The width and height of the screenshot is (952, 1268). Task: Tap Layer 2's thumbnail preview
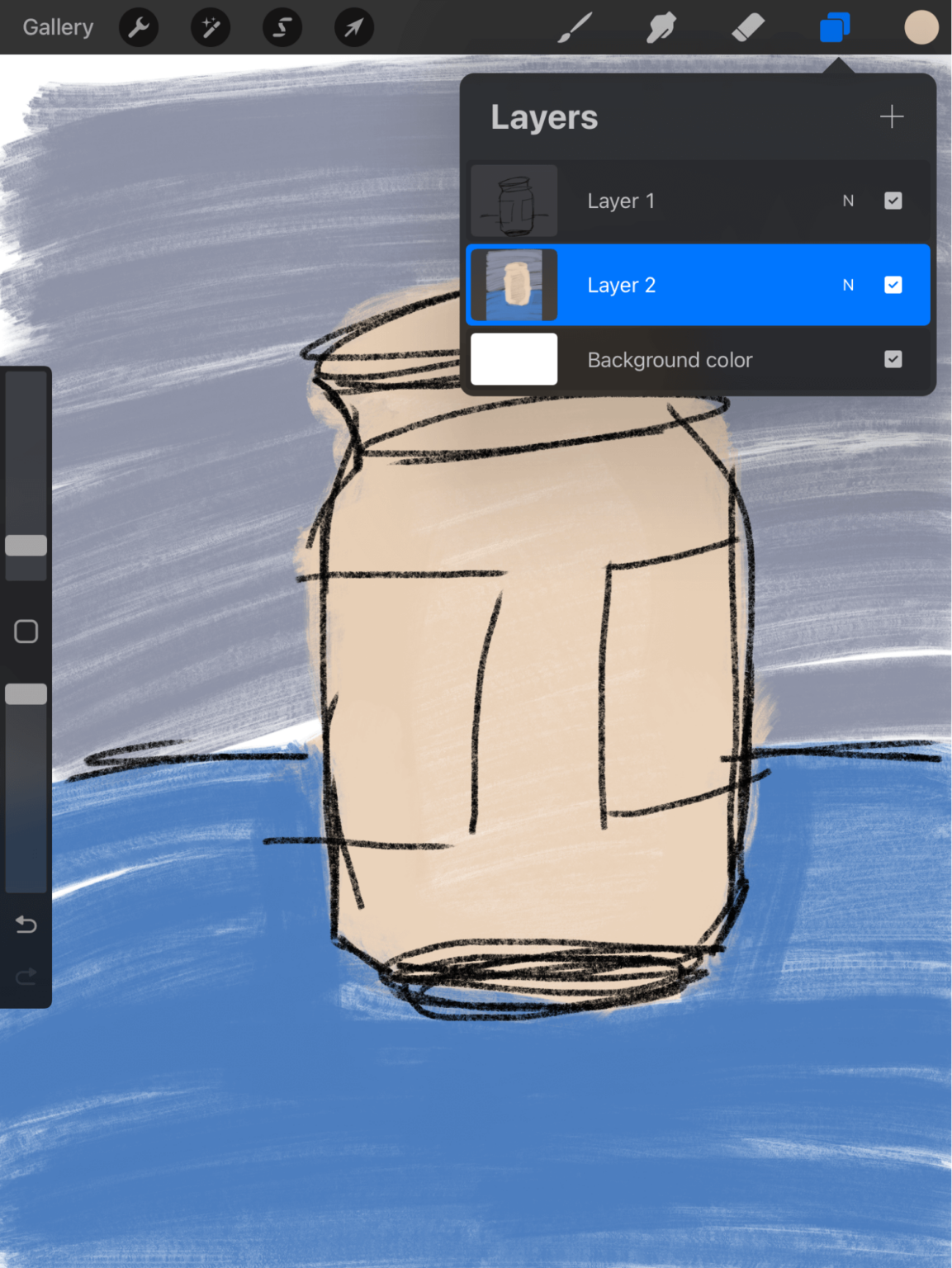click(514, 285)
